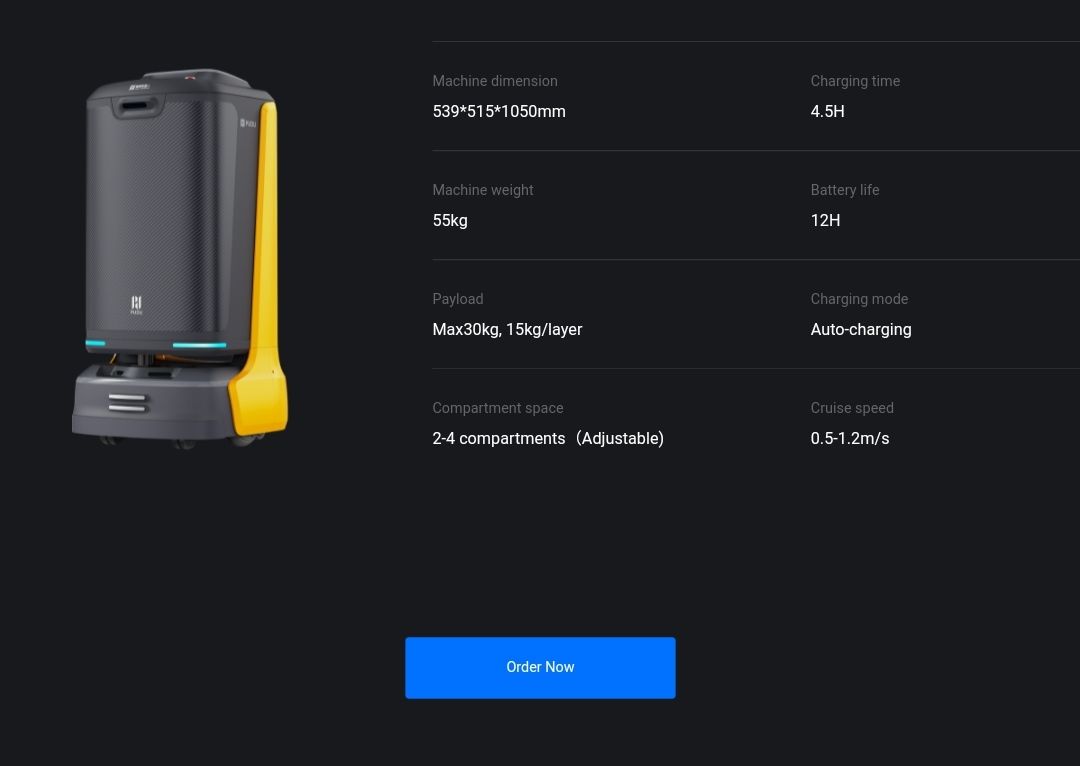Click the Max30kg, 15kg/layer payload value

pos(507,329)
